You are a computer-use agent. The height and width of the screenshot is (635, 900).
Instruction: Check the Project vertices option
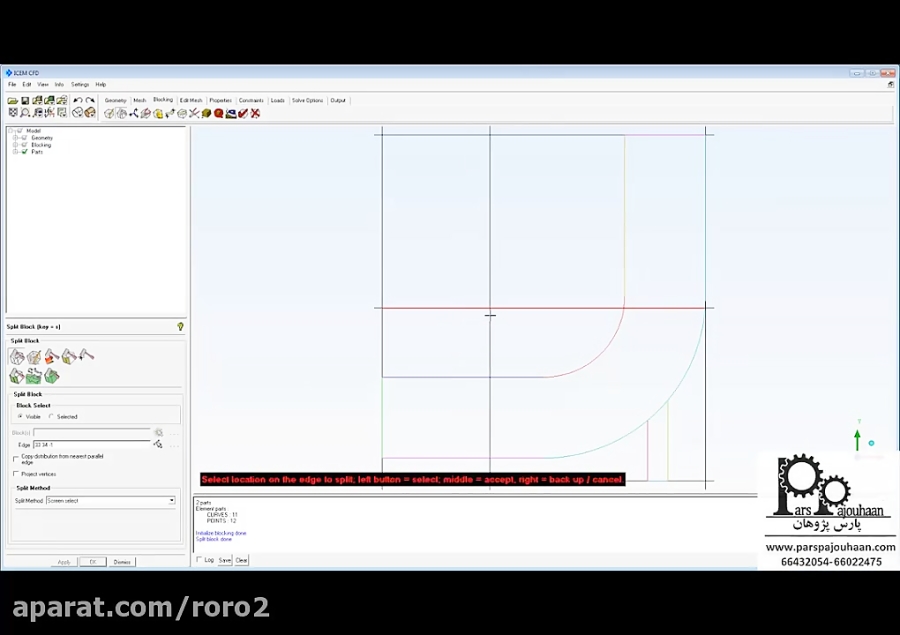[14, 474]
